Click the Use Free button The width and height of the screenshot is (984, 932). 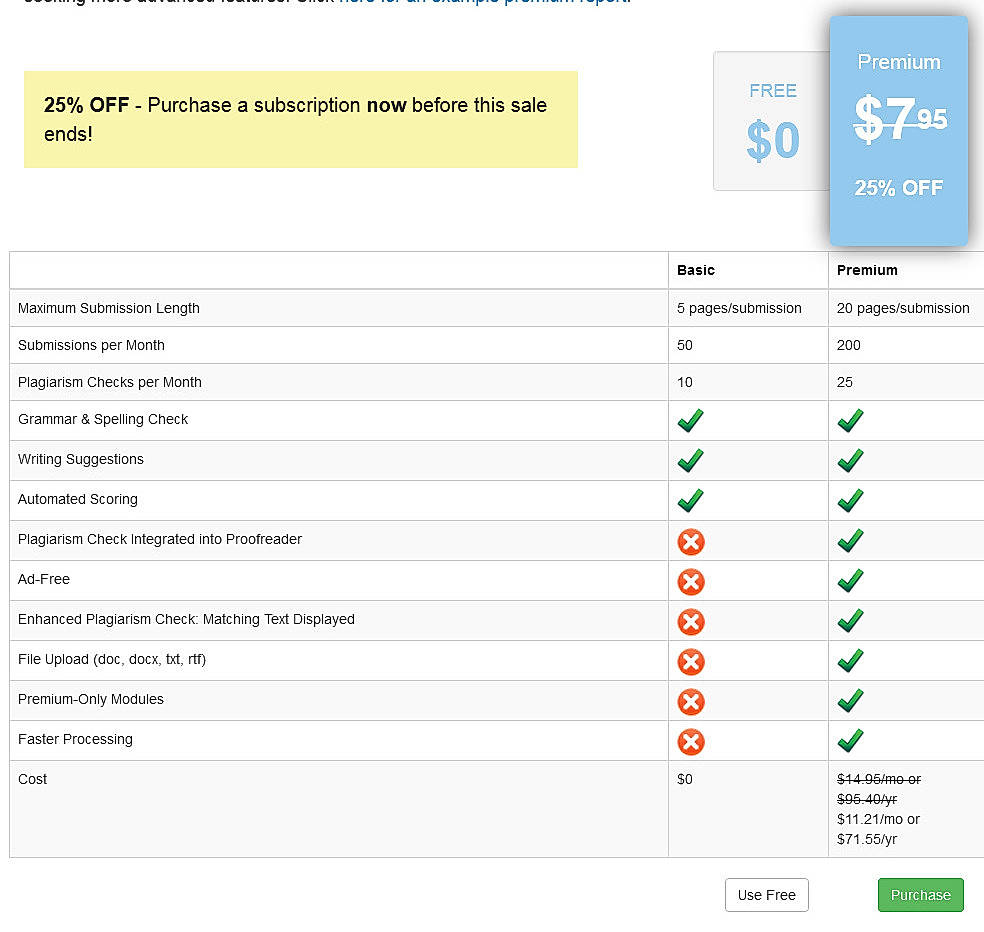tap(766, 895)
